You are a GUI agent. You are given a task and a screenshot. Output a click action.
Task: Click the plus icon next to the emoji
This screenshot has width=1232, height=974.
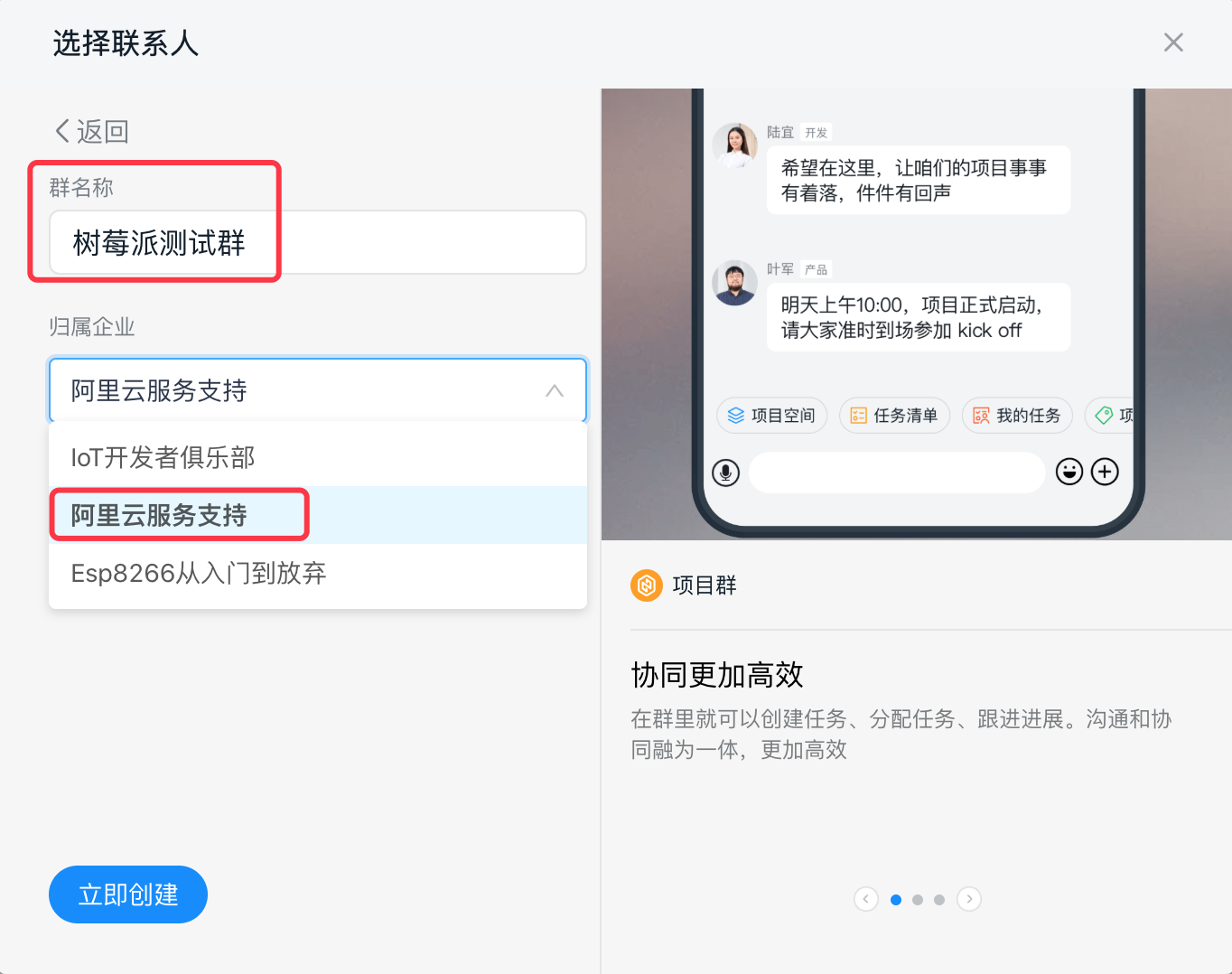pos(1105,471)
